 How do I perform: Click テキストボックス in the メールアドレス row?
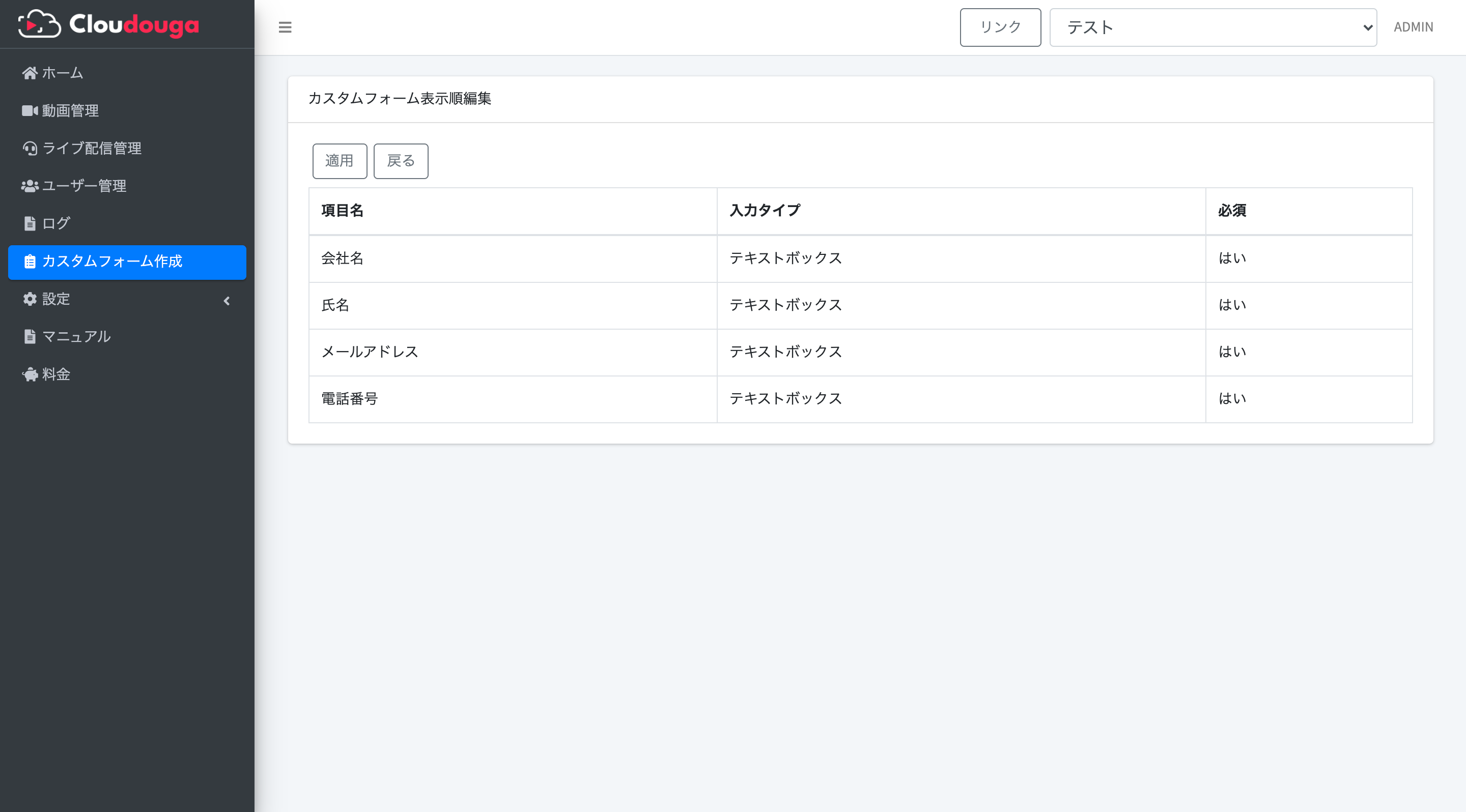tap(785, 352)
